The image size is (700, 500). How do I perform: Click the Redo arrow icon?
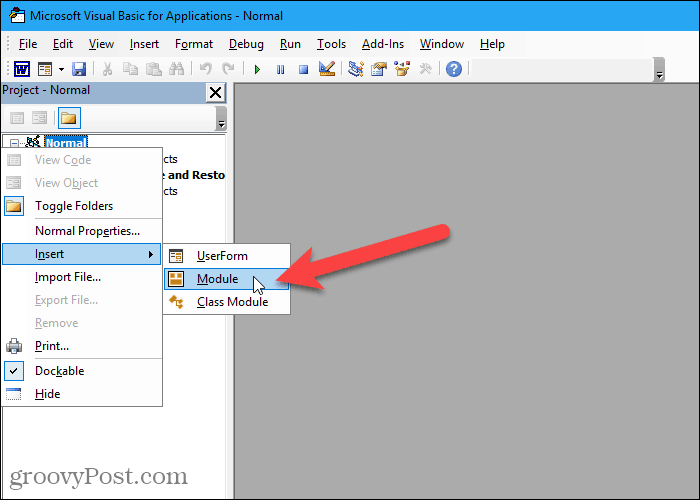(228, 69)
